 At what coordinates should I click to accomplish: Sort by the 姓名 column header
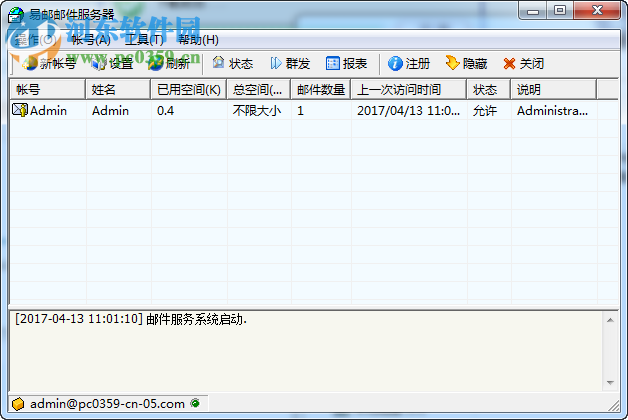[118, 89]
